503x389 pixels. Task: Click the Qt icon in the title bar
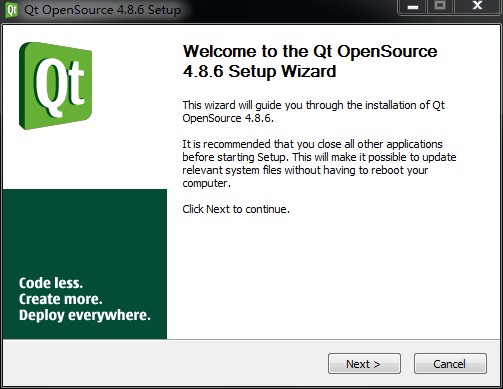[x=11, y=10]
